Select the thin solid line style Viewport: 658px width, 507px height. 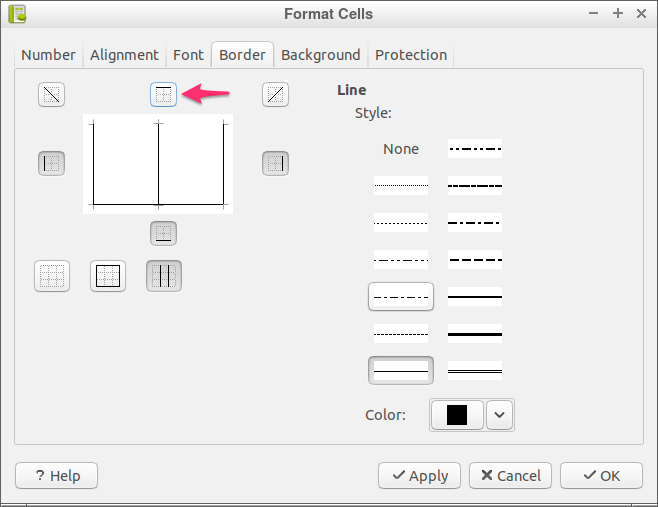tap(401, 371)
